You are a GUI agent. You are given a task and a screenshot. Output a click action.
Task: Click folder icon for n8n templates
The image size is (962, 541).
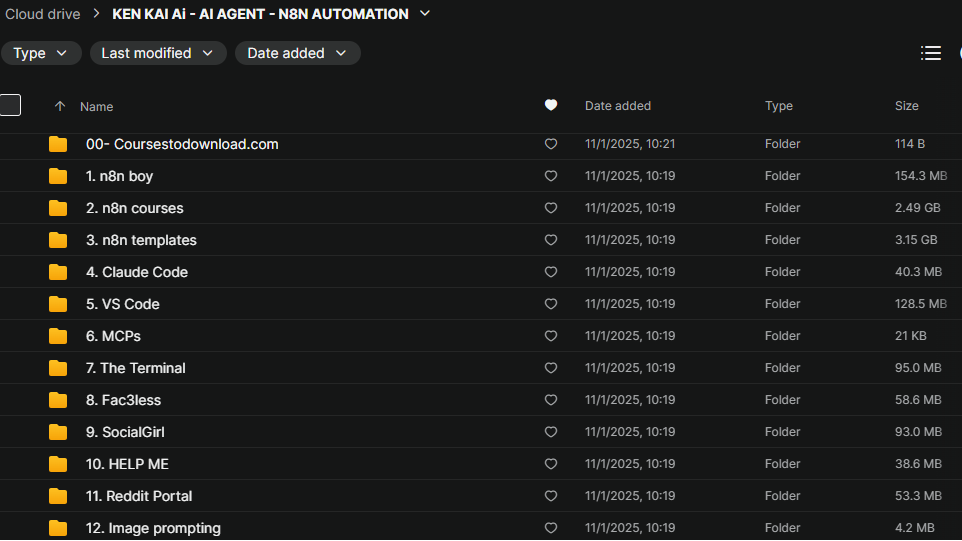58,240
